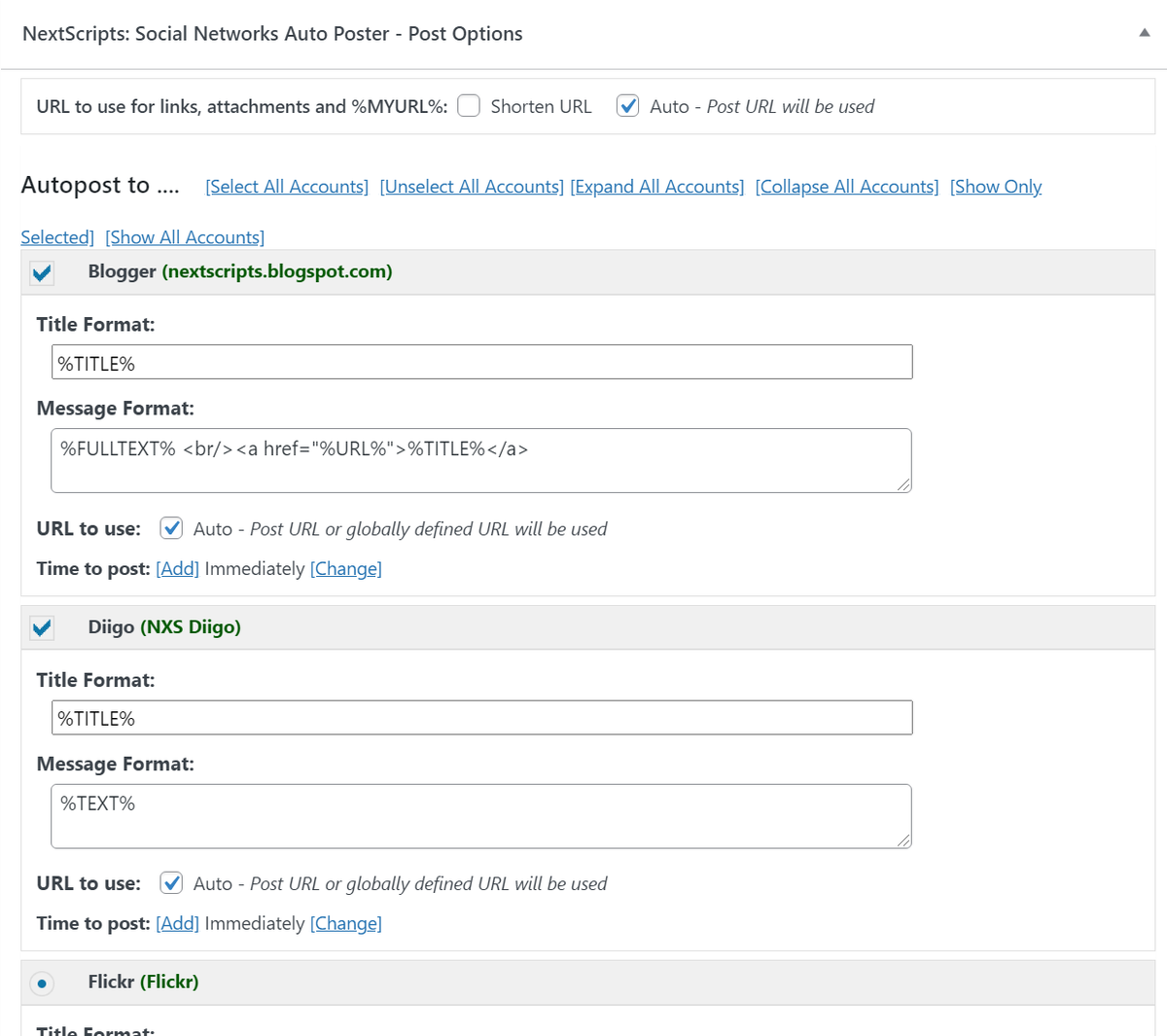
Task: Expand All Accounts link
Action: (657, 187)
